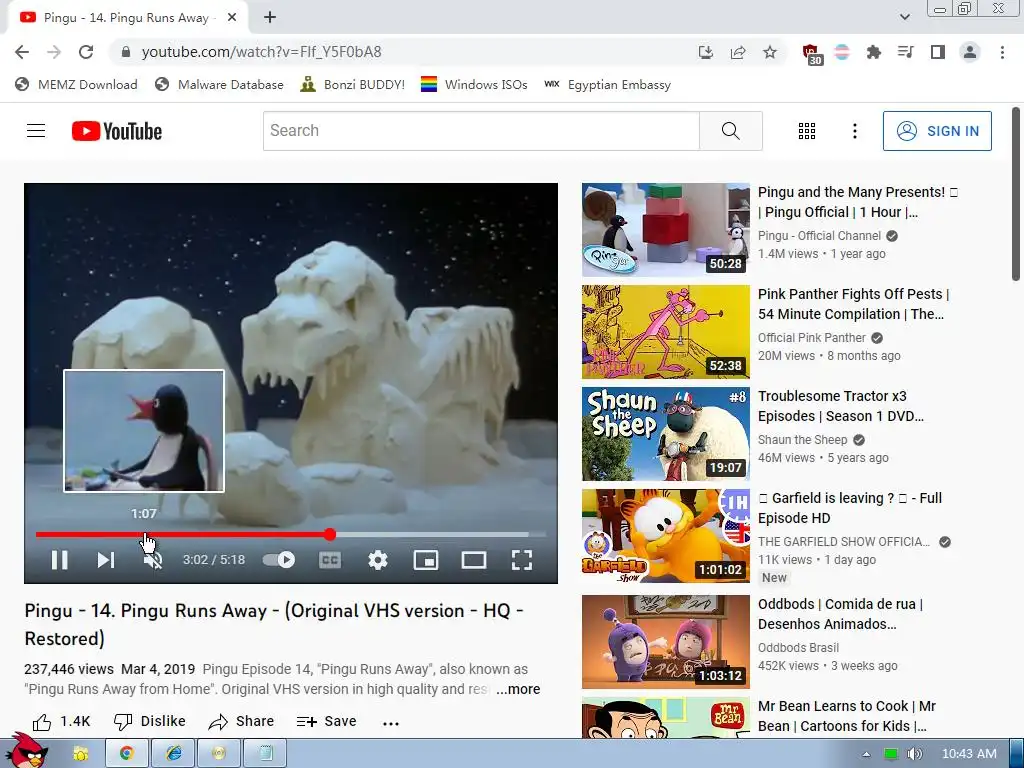Open more actions ellipsis under video
Image resolution: width=1024 pixels, height=768 pixels.
tap(391, 723)
